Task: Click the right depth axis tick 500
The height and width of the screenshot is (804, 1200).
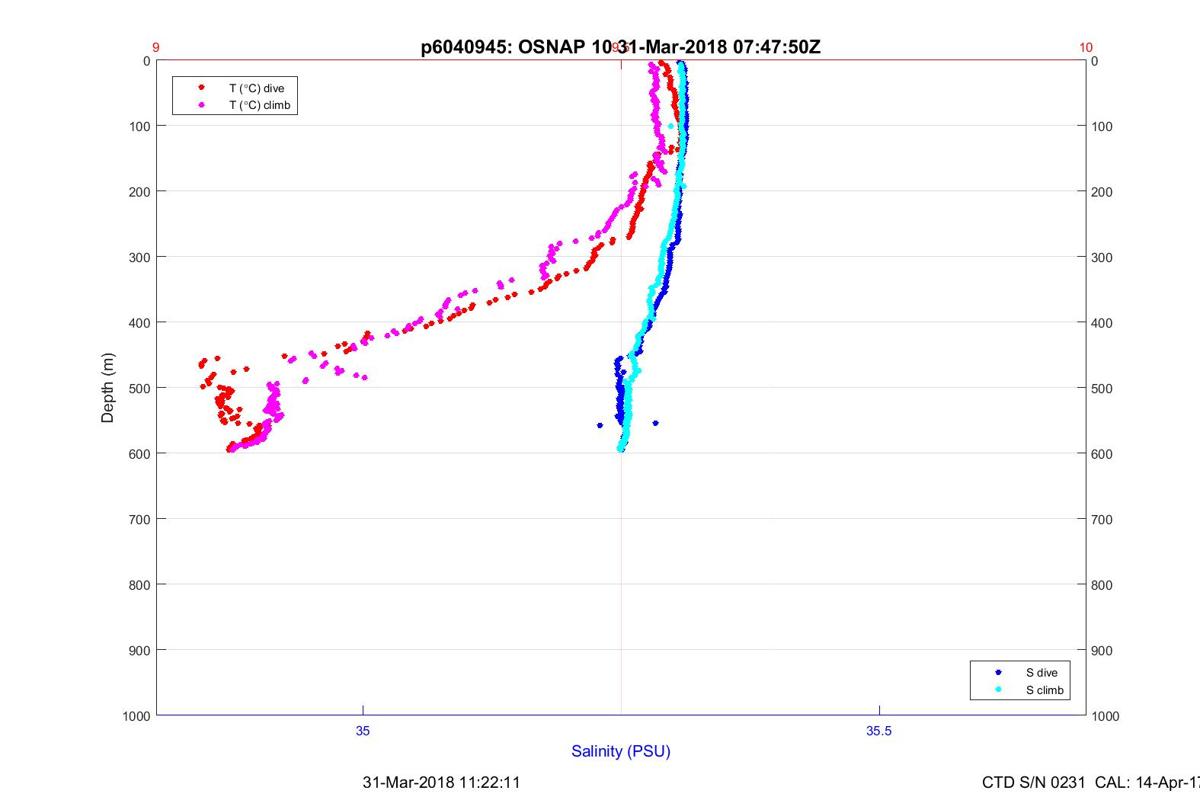Action: click(x=1103, y=388)
